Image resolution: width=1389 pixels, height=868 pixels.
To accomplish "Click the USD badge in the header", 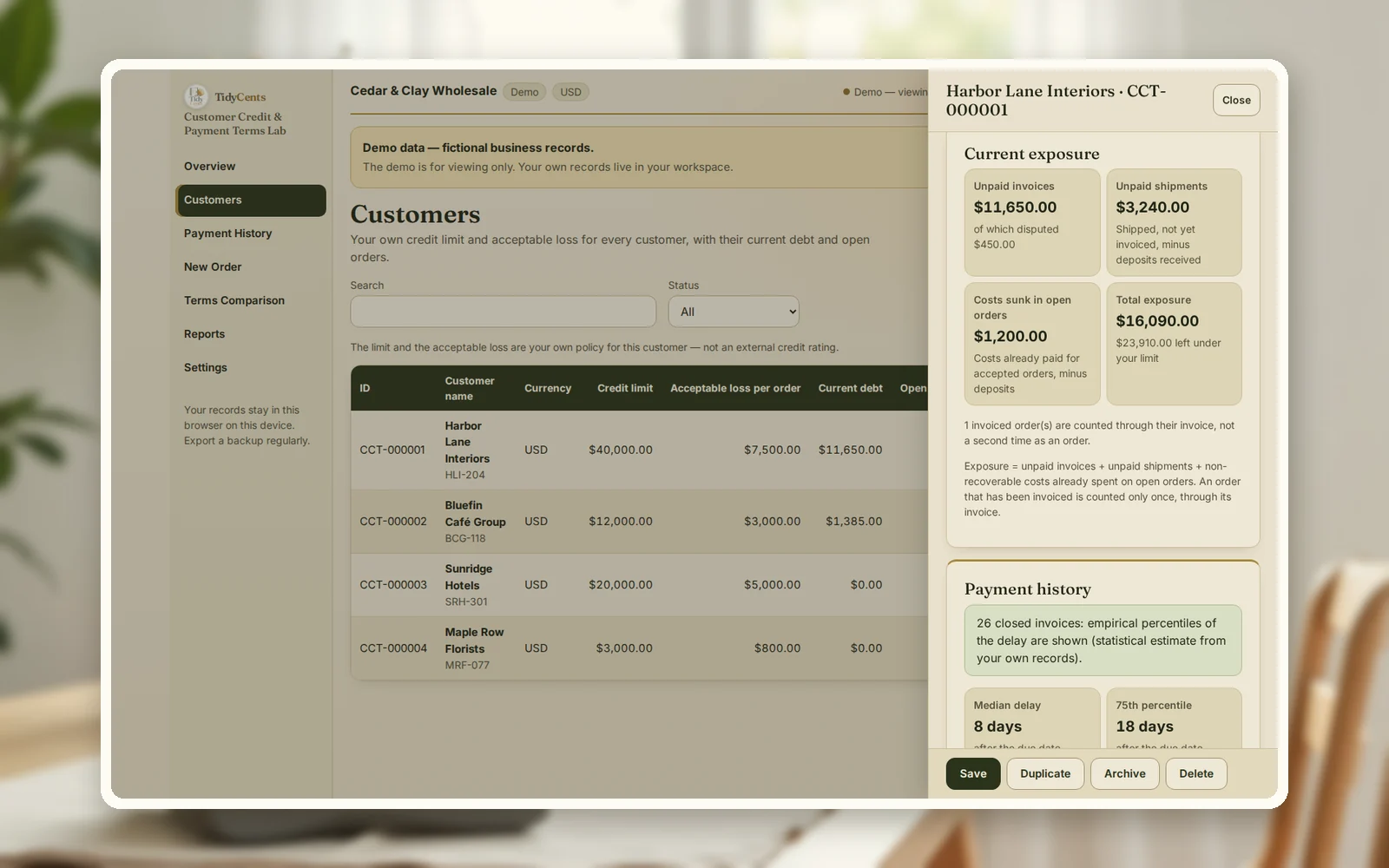I will pos(570,92).
